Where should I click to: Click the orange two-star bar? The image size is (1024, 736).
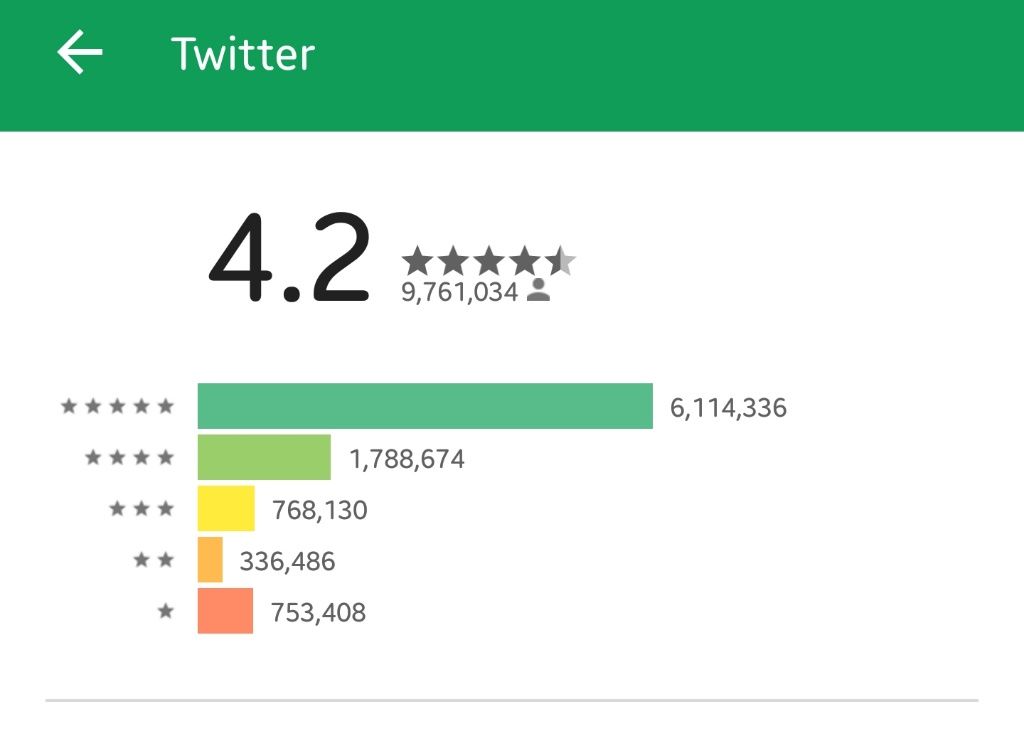tap(210, 560)
